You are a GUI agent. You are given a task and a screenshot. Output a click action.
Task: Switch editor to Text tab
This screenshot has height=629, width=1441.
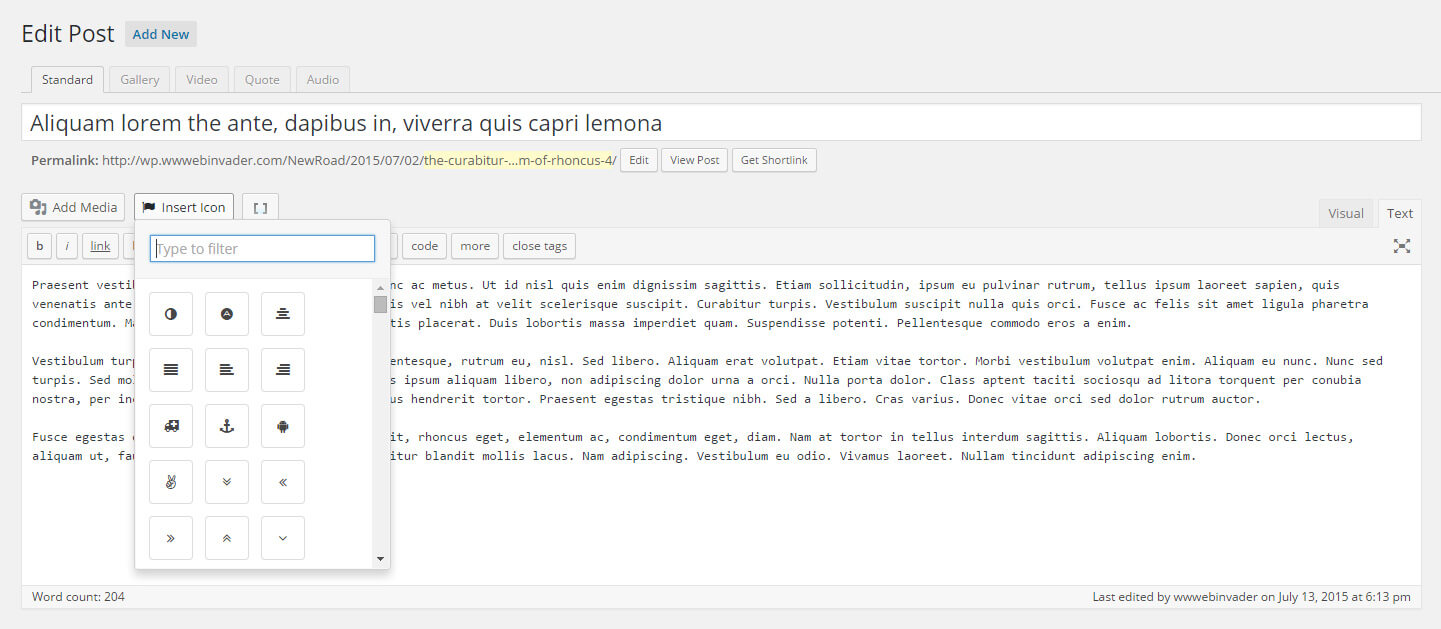point(1400,213)
